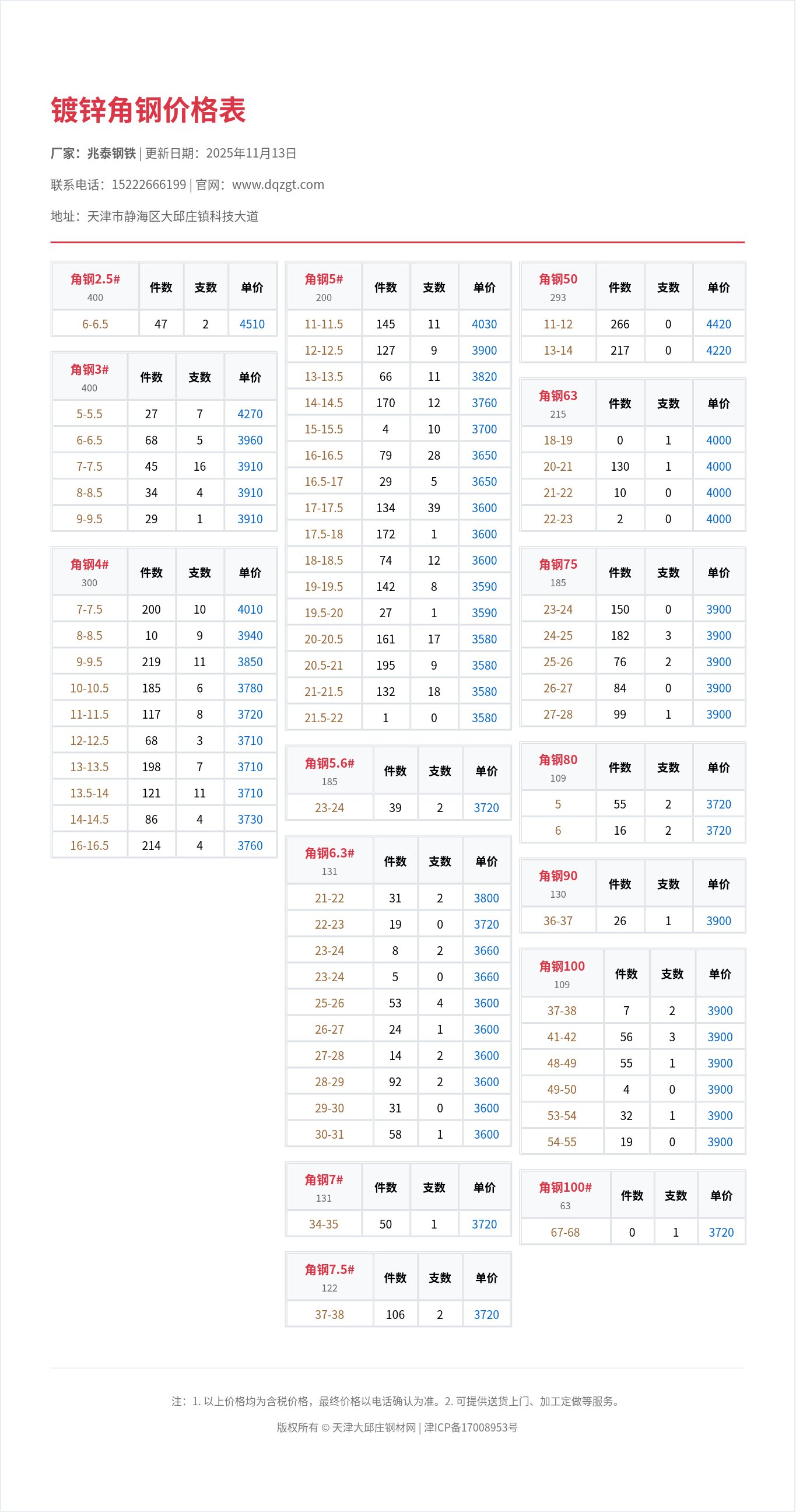Click price 3850 in 角钢4# table
The width and height of the screenshot is (796, 1512).
[250, 662]
